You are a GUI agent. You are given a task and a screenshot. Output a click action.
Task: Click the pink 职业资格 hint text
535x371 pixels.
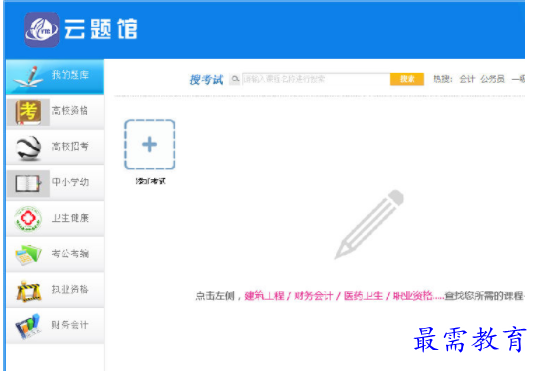(413, 296)
